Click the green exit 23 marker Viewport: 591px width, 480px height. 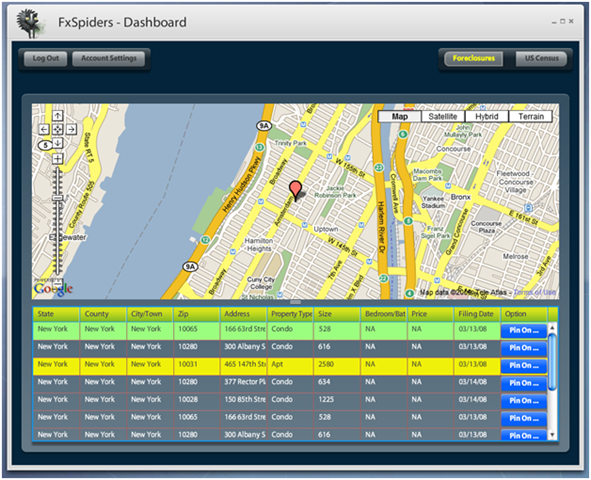pyautogui.click(x=379, y=168)
